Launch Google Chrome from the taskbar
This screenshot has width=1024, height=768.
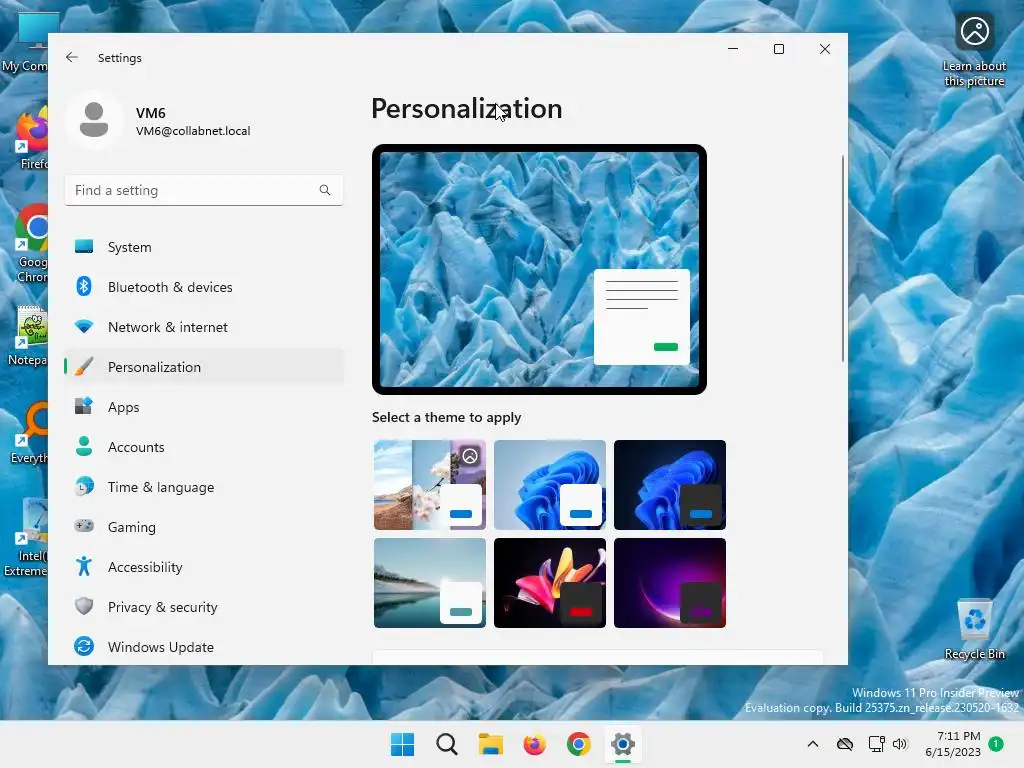[x=579, y=744]
